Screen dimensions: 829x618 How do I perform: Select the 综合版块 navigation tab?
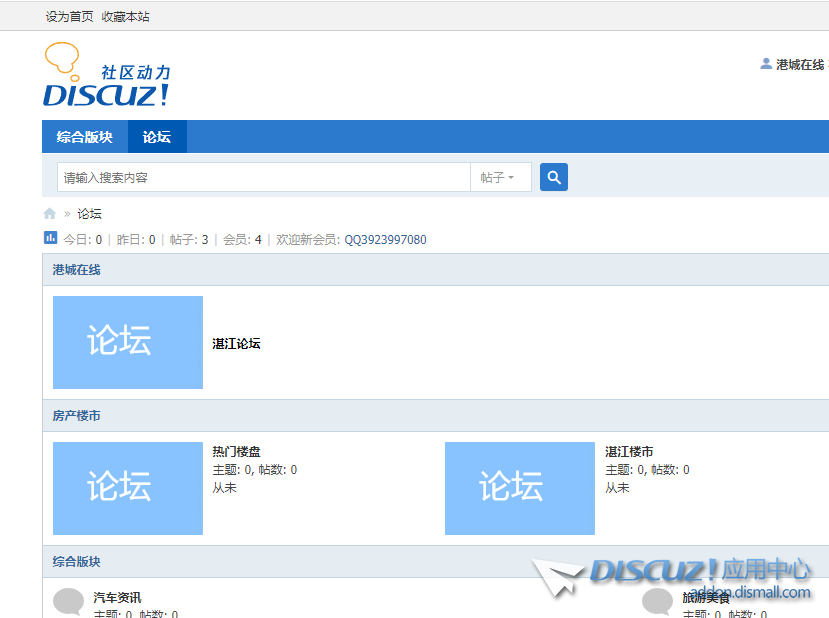point(85,137)
